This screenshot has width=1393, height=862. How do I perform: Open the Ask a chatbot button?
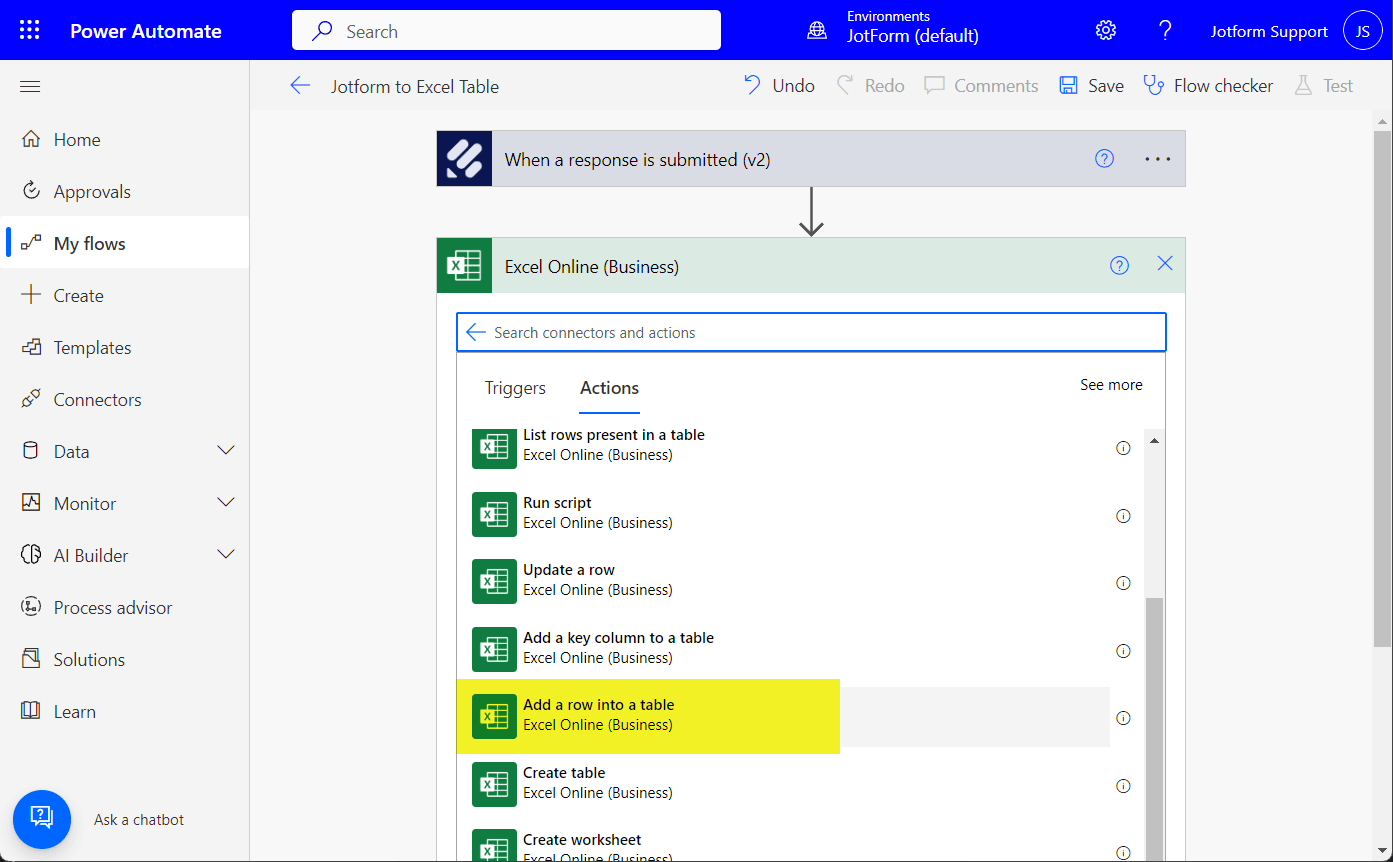(x=42, y=819)
